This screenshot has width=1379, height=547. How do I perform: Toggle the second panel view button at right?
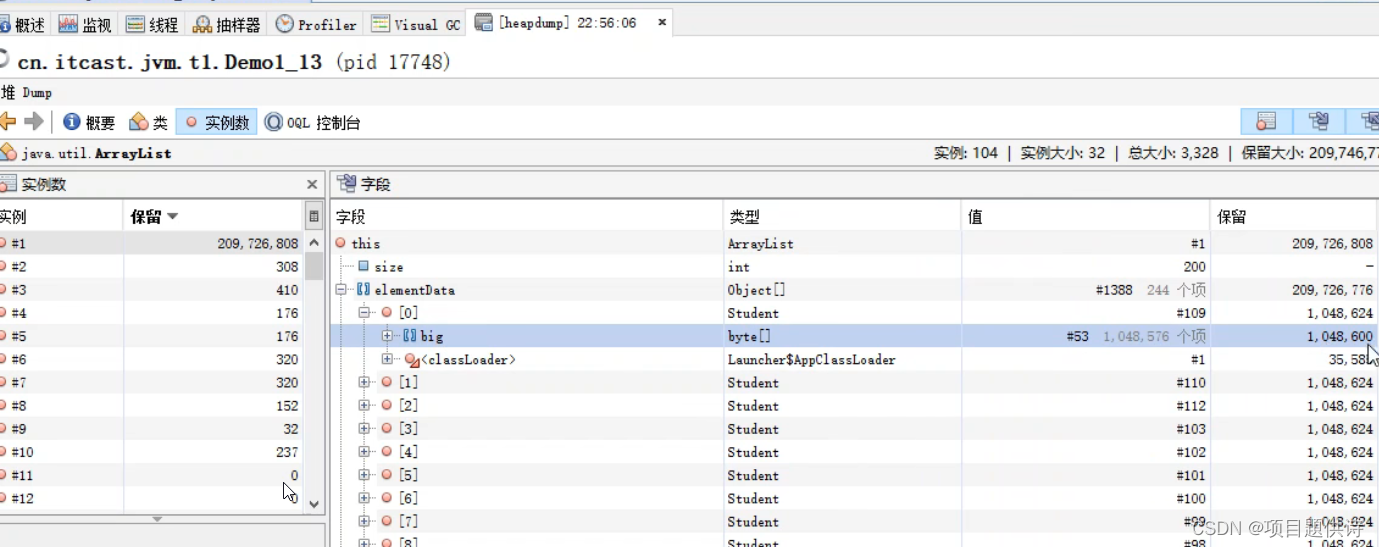[x=1318, y=122]
